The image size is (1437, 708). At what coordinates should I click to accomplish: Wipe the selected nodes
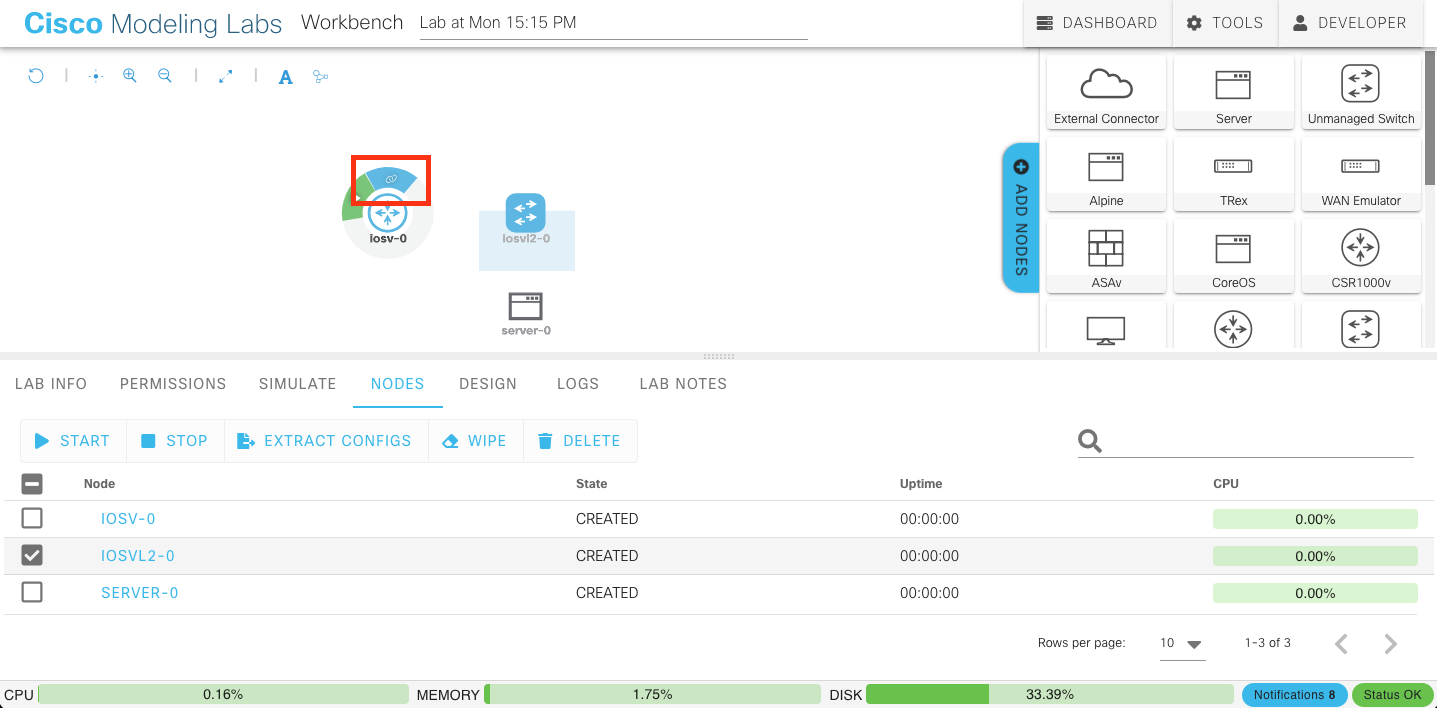coord(475,441)
